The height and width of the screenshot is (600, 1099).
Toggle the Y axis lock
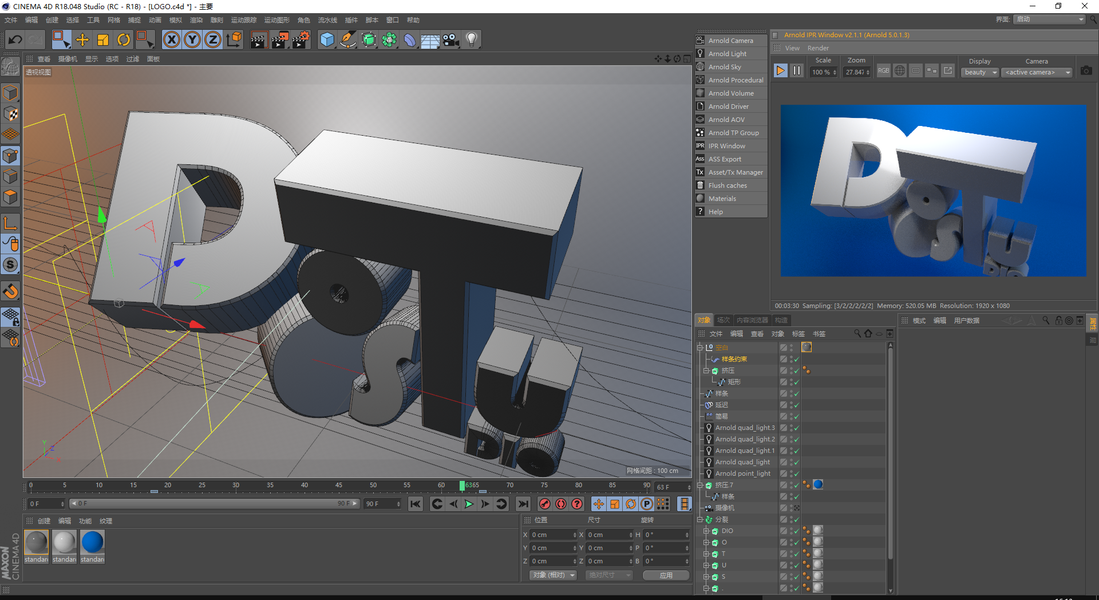(x=192, y=40)
